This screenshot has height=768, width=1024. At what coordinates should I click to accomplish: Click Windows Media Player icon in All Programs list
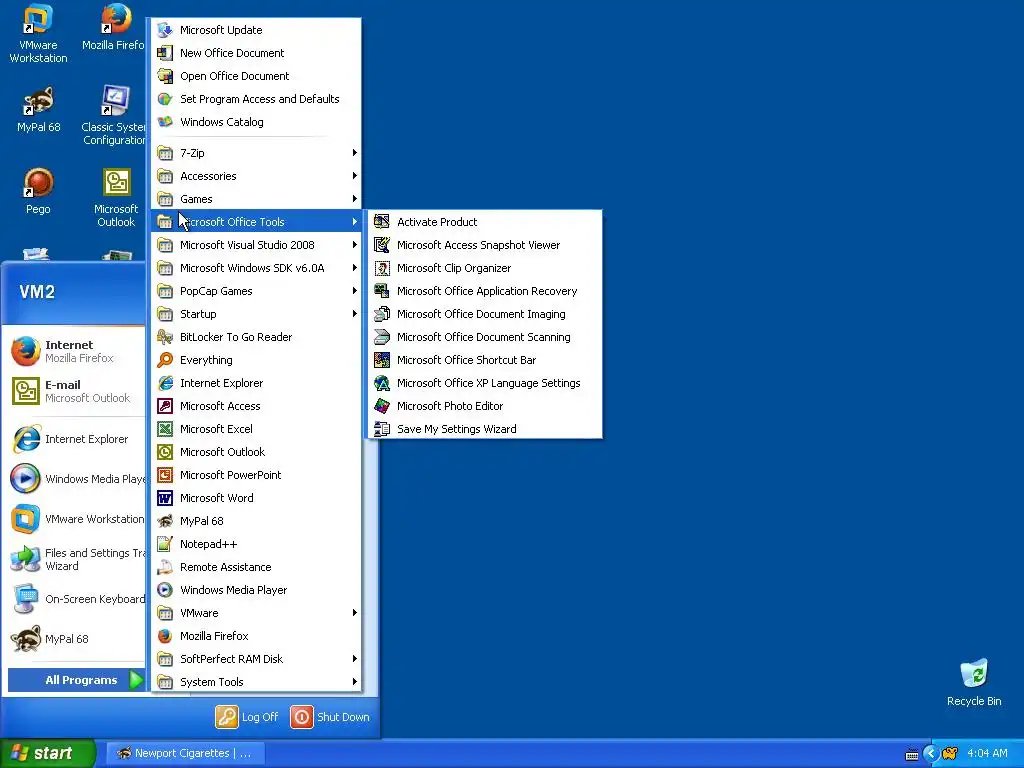pyautogui.click(x=165, y=590)
